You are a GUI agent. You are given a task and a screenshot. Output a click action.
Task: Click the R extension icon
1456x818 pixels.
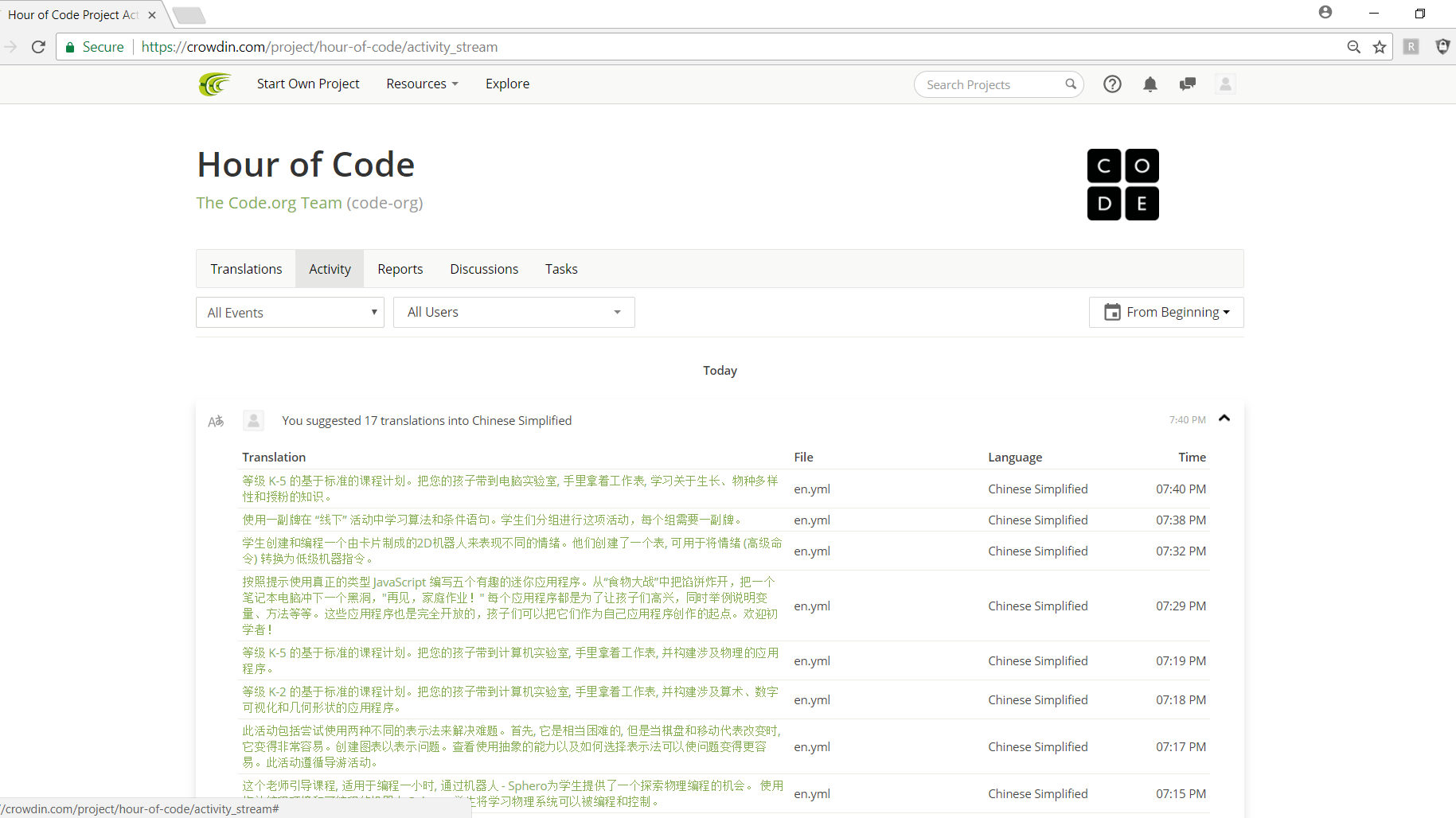point(1411,47)
